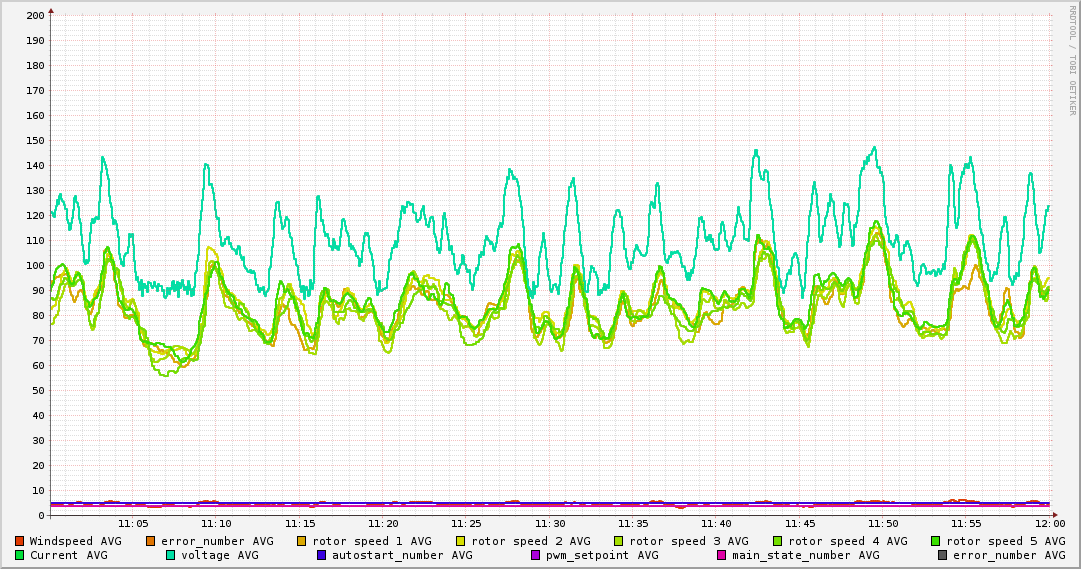The width and height of the screenshot is (1081, 569).
Task: Click the 11:05 time axis marker
Action: pyautogui.click(x=133, y=523)
